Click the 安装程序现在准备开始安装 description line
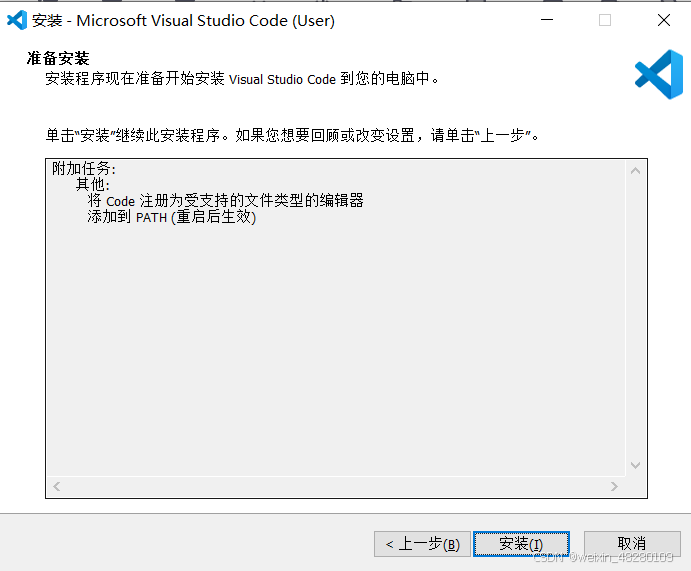Screen dimensions: 691x571 (242, 79)
